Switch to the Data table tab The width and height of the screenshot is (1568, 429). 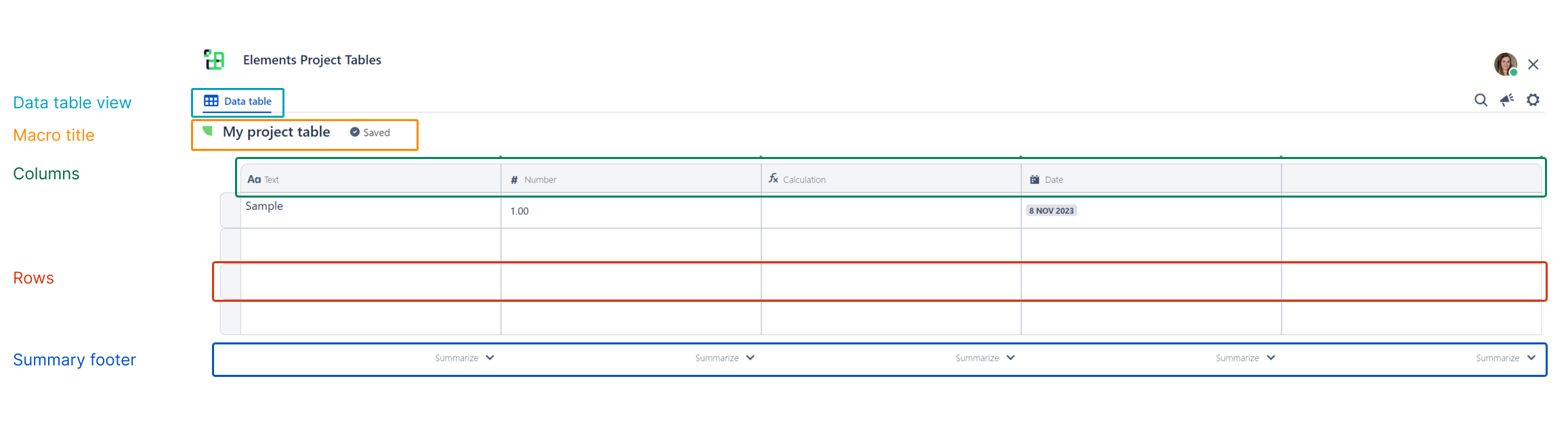pyautogui.click(x=238, y=101)
